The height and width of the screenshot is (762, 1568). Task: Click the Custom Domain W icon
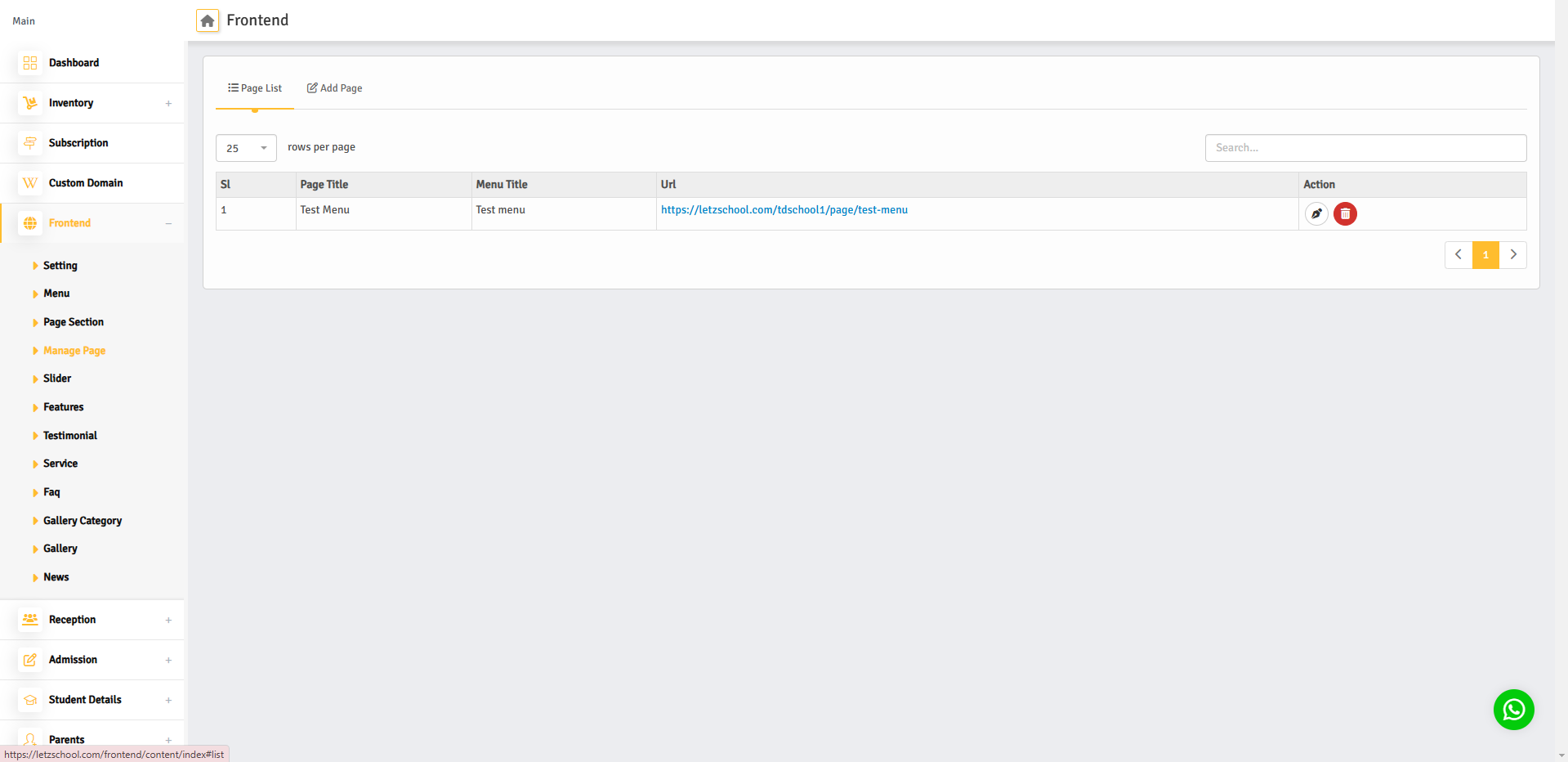point(30,183)
